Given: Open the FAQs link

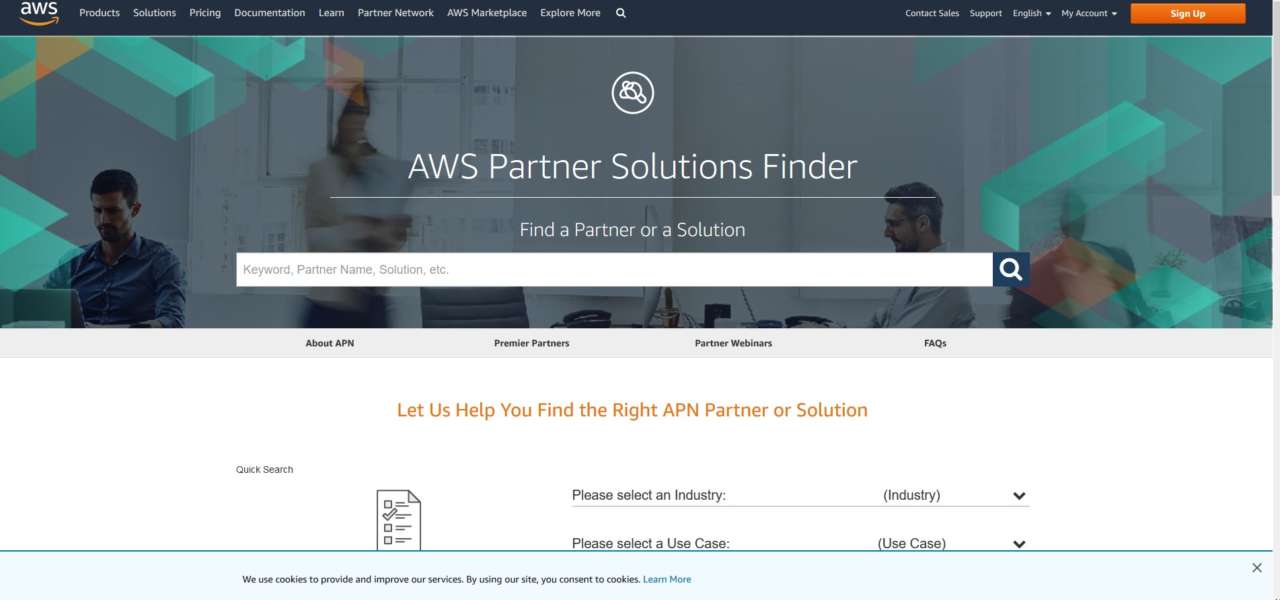Looking at the screenshot, I should point(935,343).
